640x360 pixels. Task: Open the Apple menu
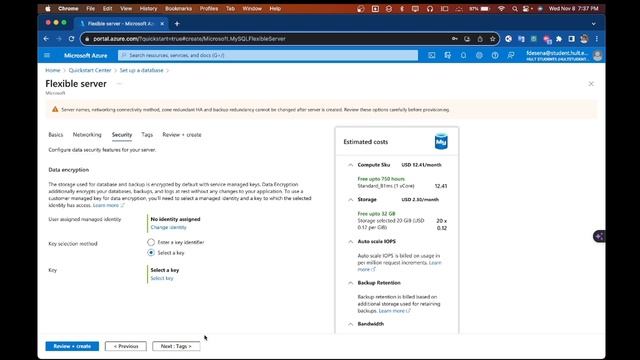pyautogui.click(x=48, y=8)
